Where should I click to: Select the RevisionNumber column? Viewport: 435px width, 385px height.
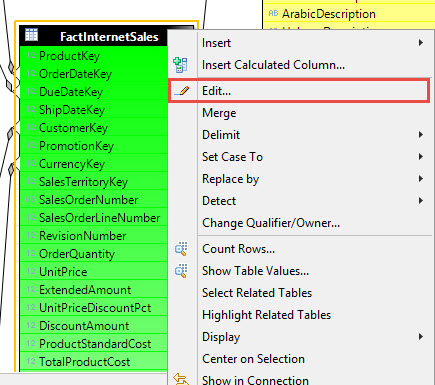(93, 235)
